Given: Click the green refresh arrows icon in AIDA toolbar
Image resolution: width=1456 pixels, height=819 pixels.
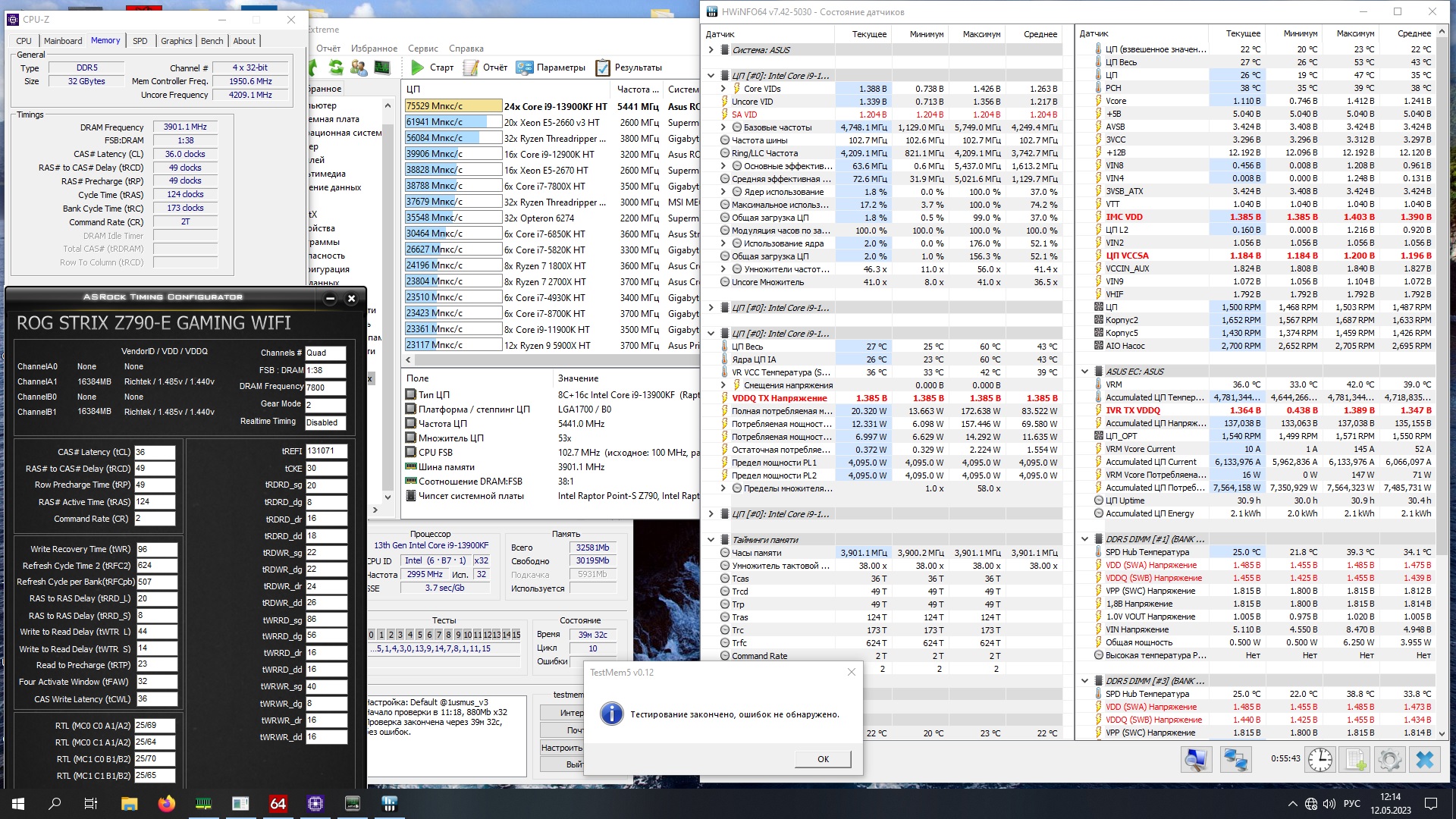Looking at the screenshot, I should [336, 67].
